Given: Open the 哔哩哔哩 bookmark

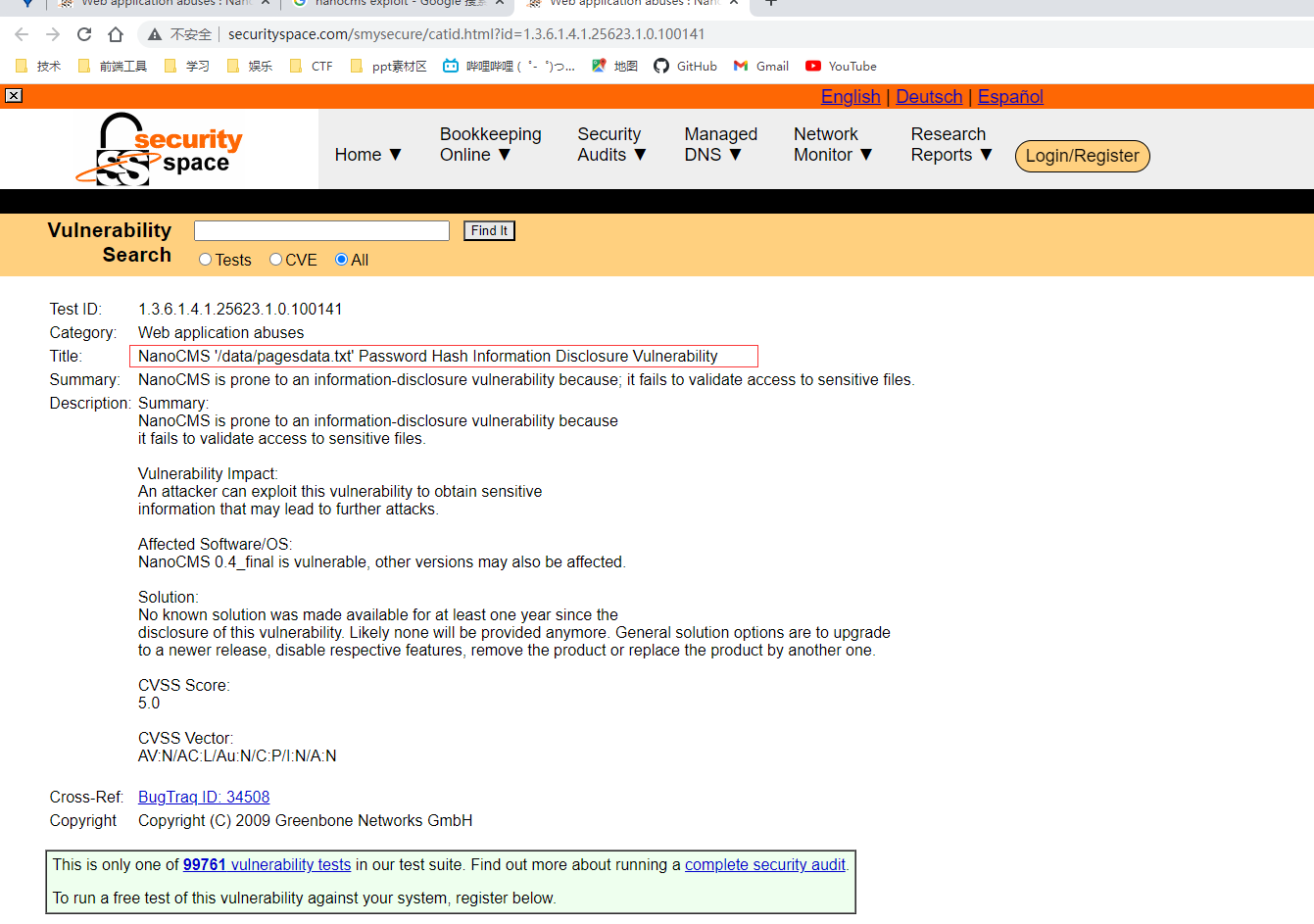Looking at the screenshot, I should point(510,67).
